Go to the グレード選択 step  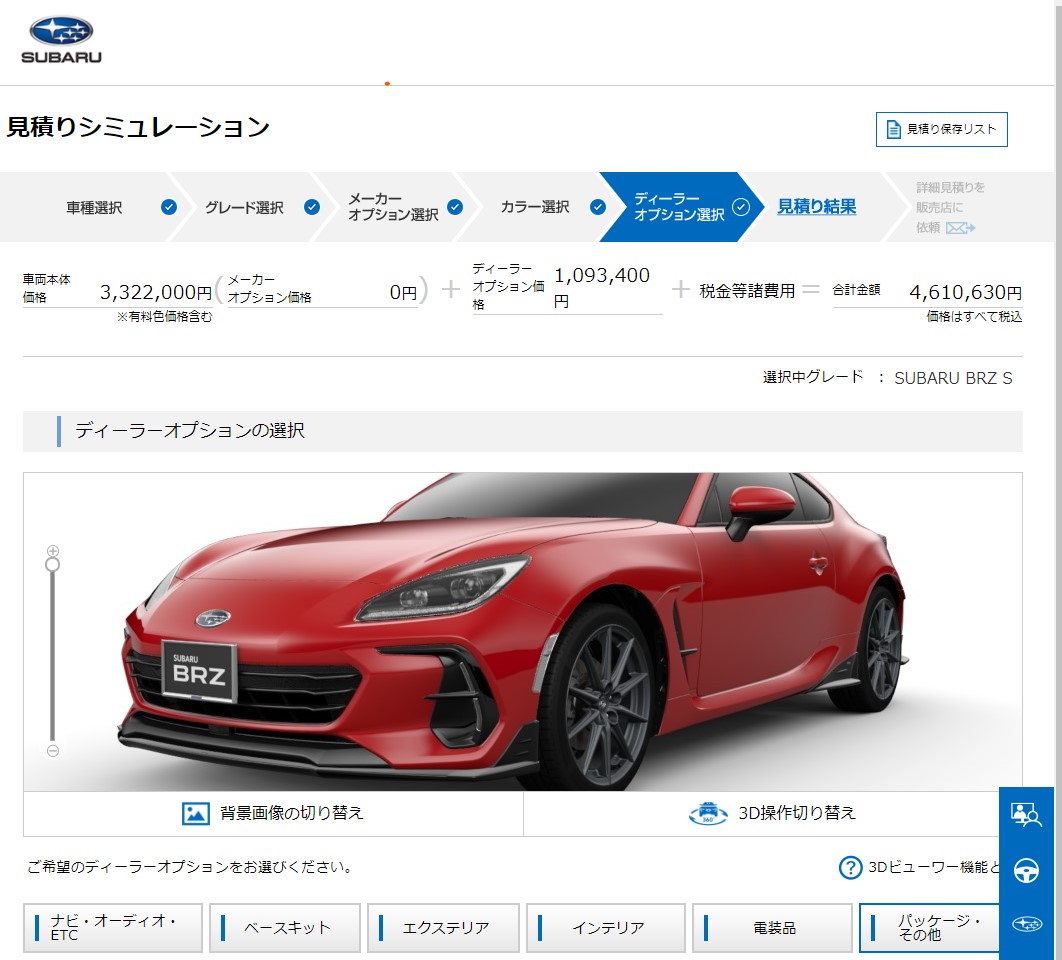pyautogui.click(x=244, y=207)
